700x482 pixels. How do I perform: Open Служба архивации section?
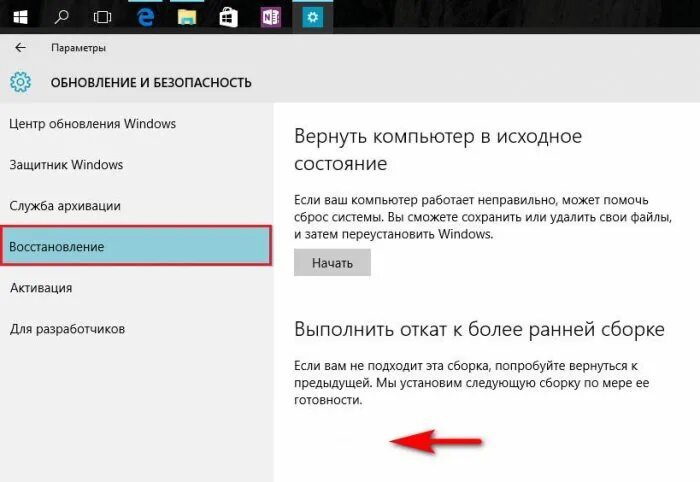pos(65,206)
